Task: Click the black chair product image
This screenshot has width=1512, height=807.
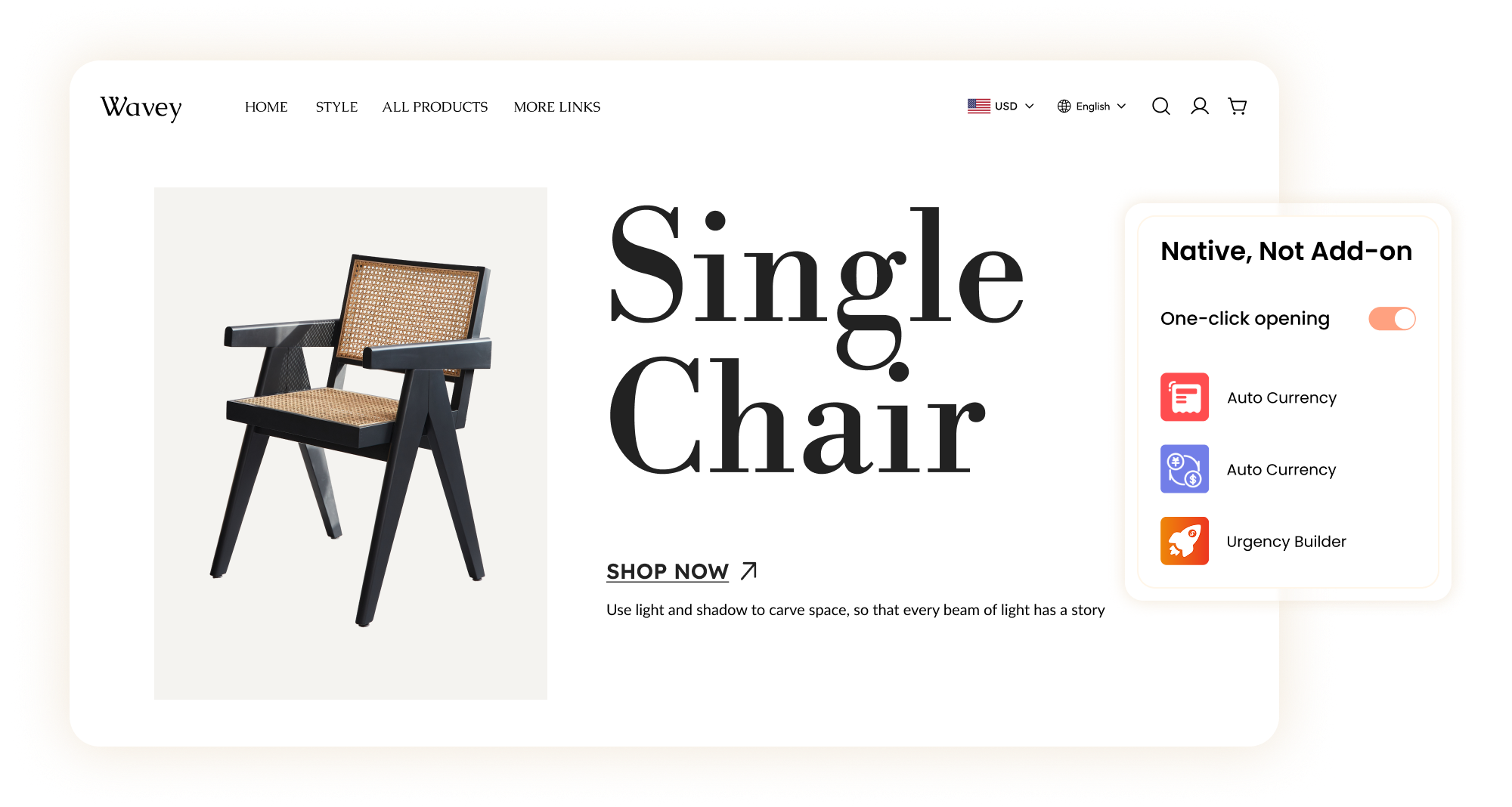Action: (351, 443)
